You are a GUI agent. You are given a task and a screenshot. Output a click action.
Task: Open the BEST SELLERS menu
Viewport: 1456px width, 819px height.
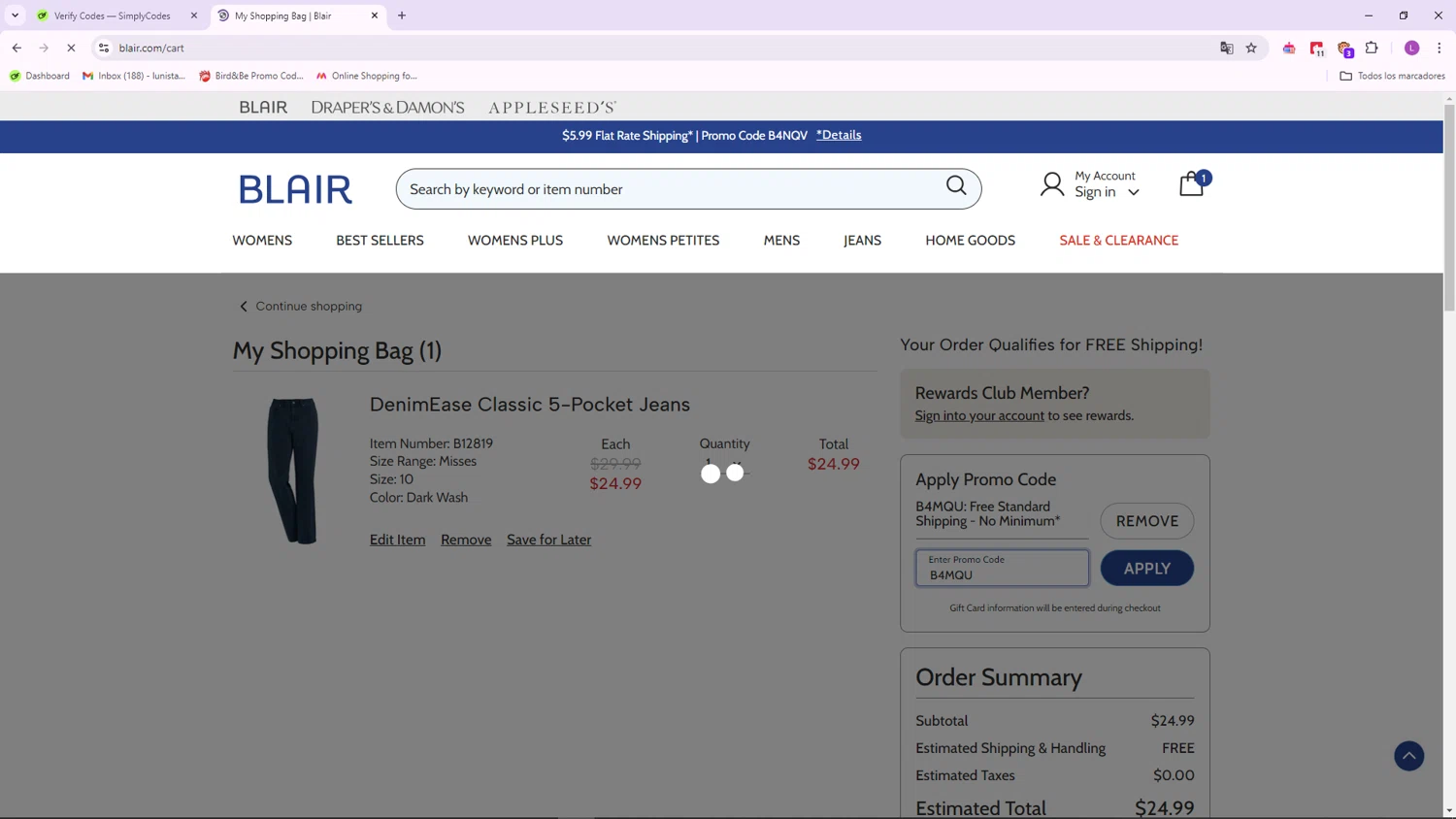click(380, 241)
